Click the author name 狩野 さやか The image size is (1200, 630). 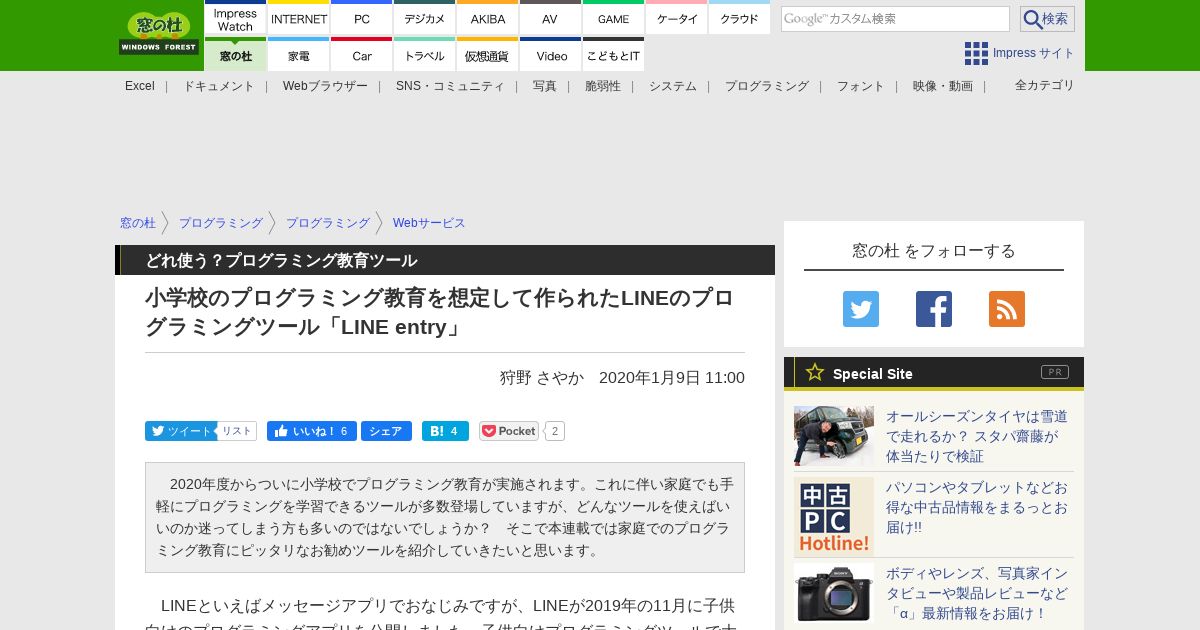[x=542, y=377]
